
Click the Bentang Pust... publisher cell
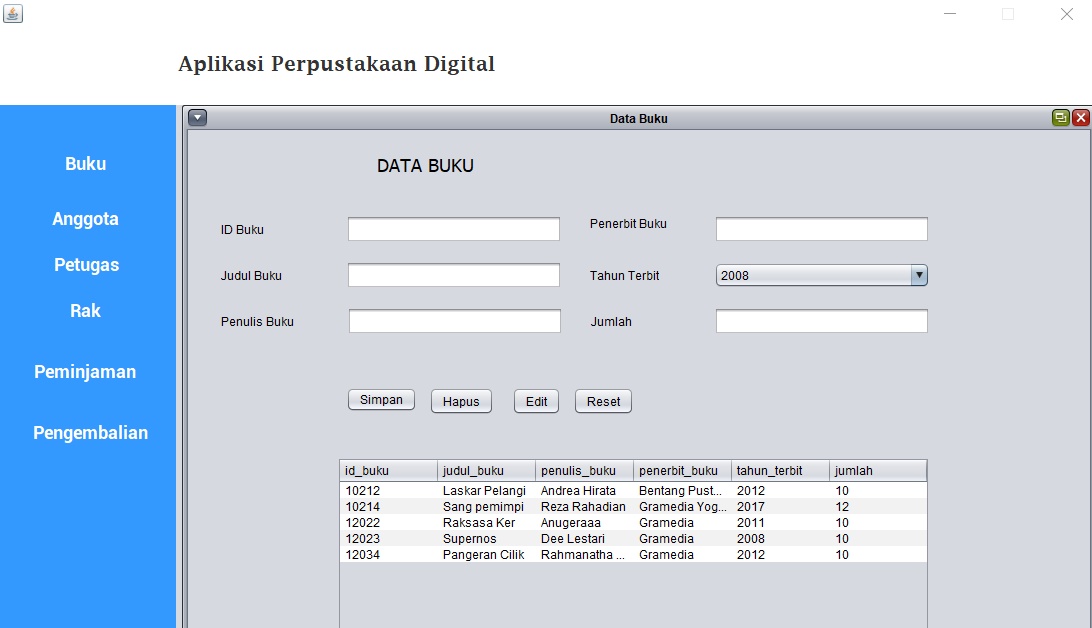pos(682,490)
